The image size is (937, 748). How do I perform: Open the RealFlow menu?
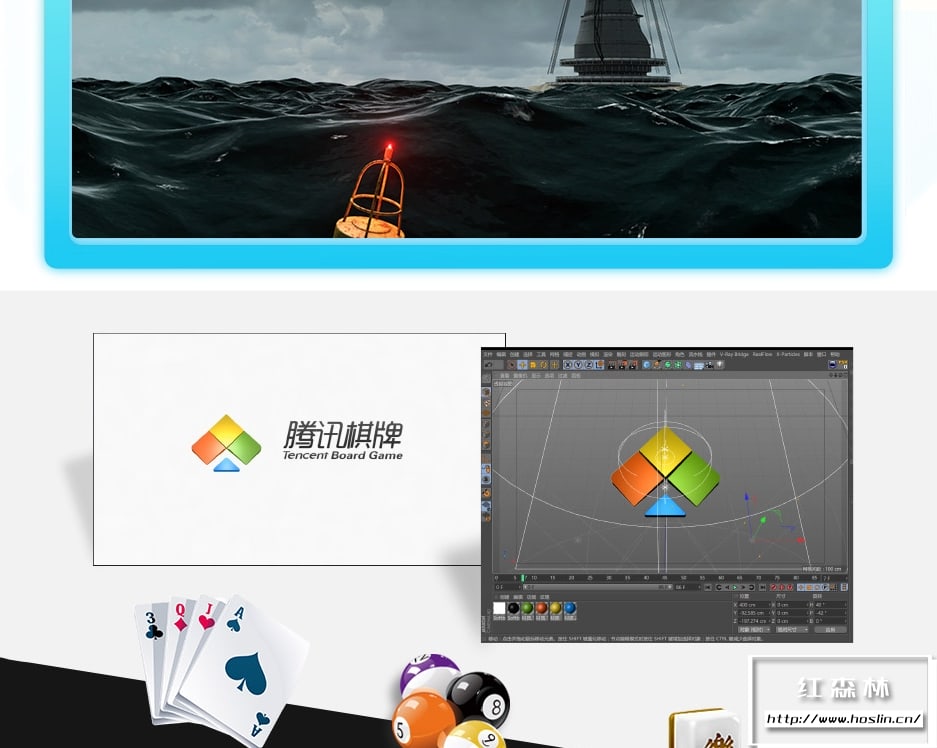click(763, 354)
